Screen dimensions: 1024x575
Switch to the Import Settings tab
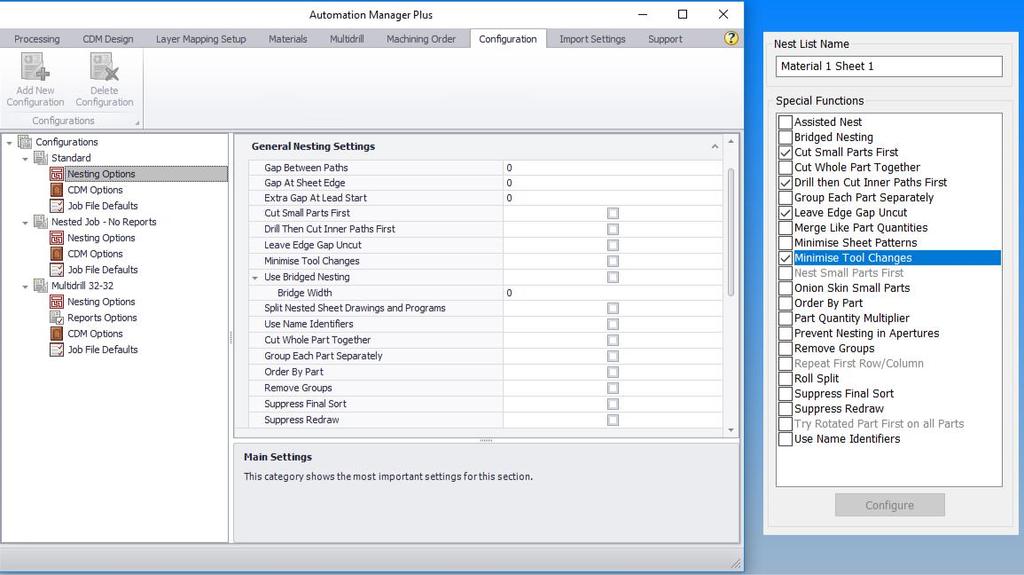(592, 39)
